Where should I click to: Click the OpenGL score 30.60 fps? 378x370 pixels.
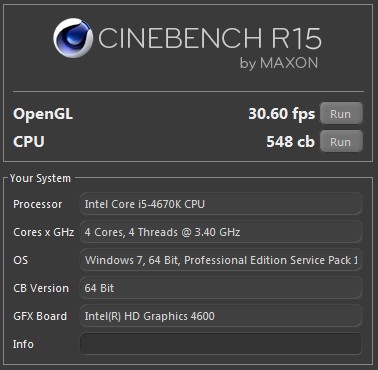(282, 114)
